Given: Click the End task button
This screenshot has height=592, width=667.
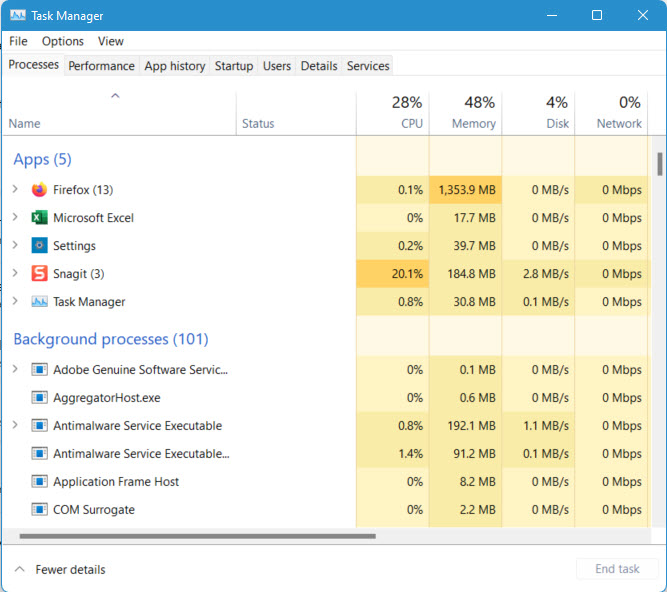Looking at the screenshot, I should 617,569.
